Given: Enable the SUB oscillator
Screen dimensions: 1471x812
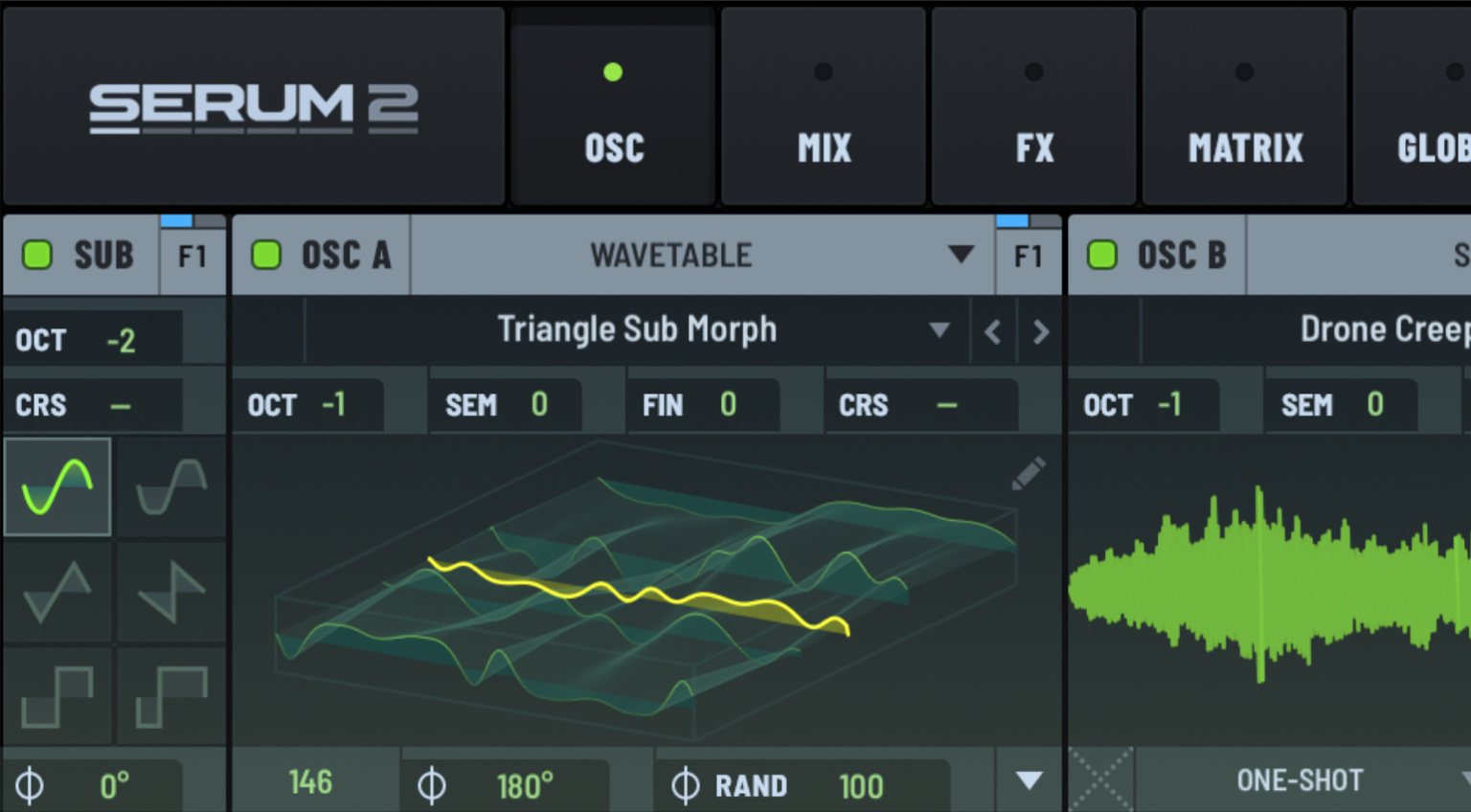Looking at the screenshot, I should [x=38, y=255].
